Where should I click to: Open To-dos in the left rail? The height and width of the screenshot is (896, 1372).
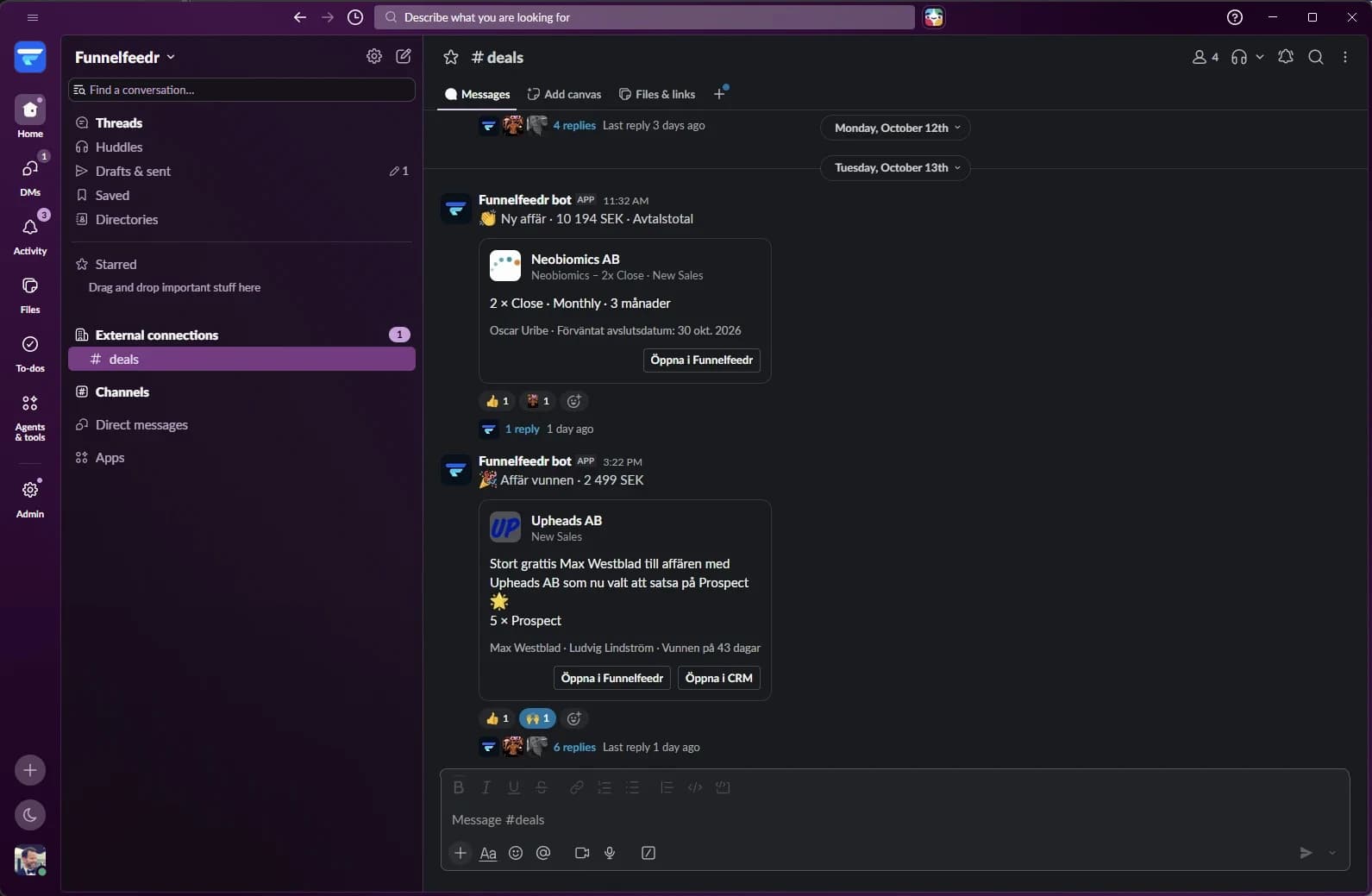pos(30,352)
